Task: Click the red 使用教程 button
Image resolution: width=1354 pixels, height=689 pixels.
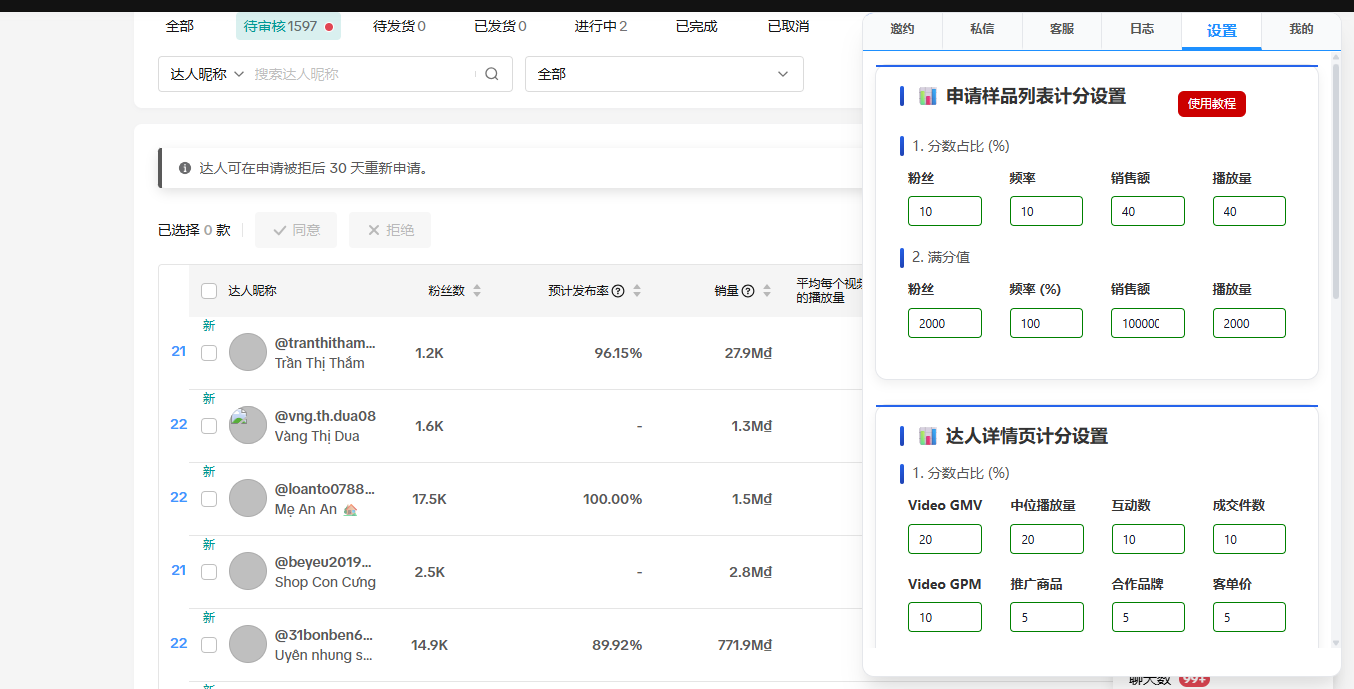Action: click(x=1211, y=103)
